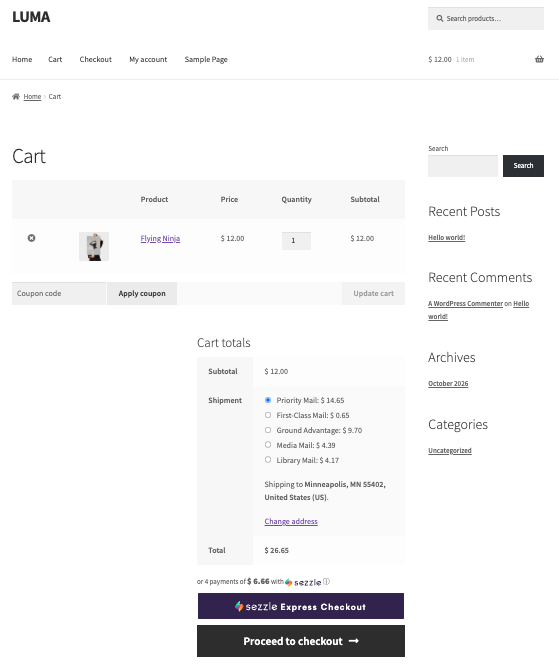The height and width of the screenshot is (669, 559).
Task: Click the Cart totals heading
Action: click(224, 343)
